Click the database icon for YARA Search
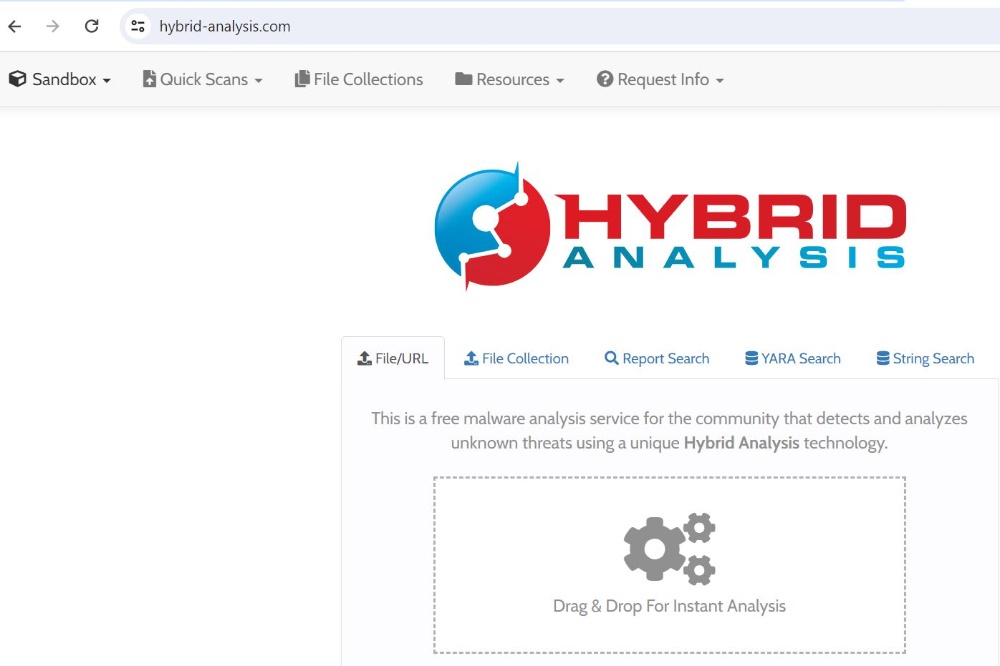 pyautogui.click(x=752, y=359)
